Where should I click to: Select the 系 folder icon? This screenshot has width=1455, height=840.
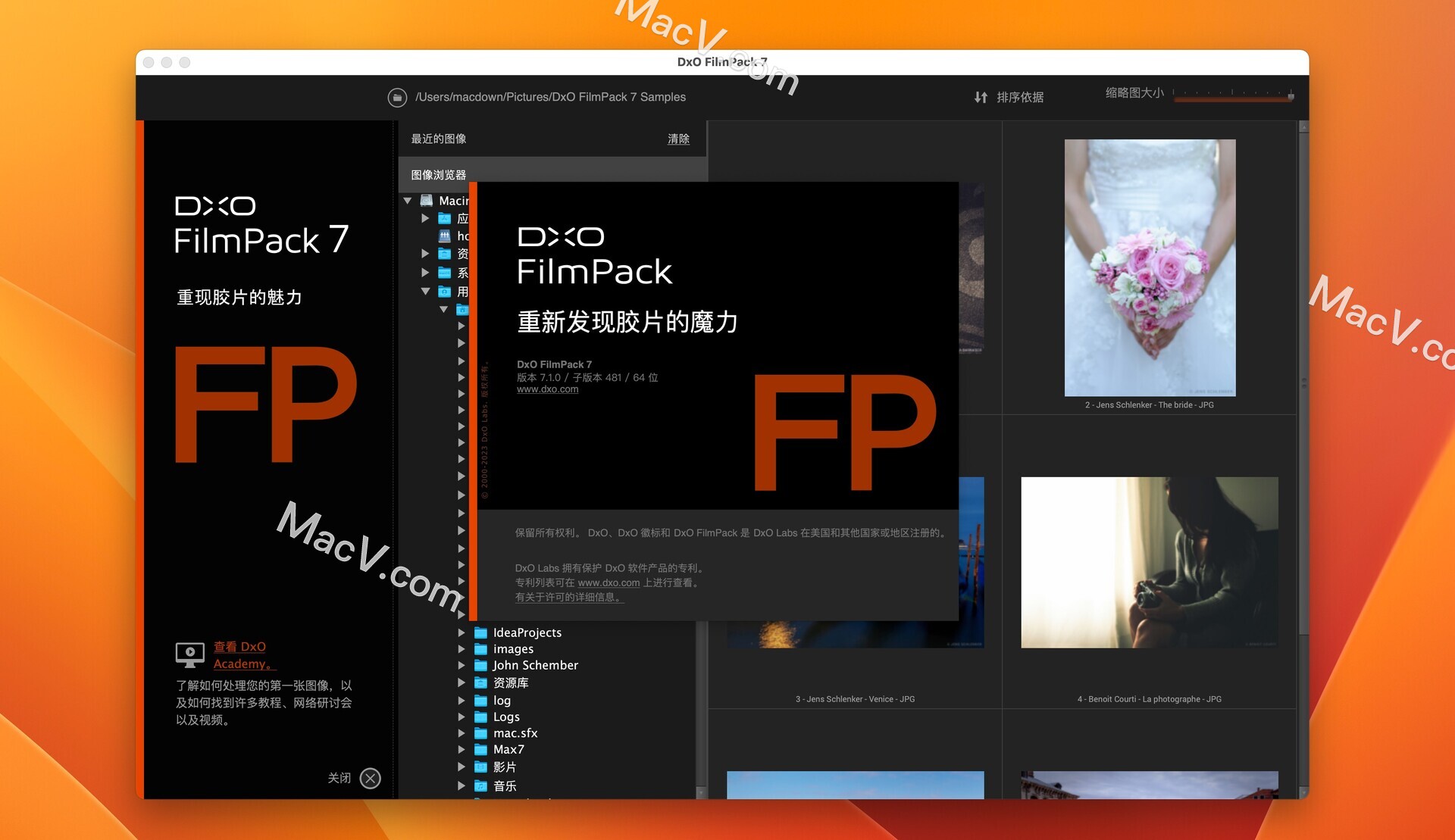[445, 273]
